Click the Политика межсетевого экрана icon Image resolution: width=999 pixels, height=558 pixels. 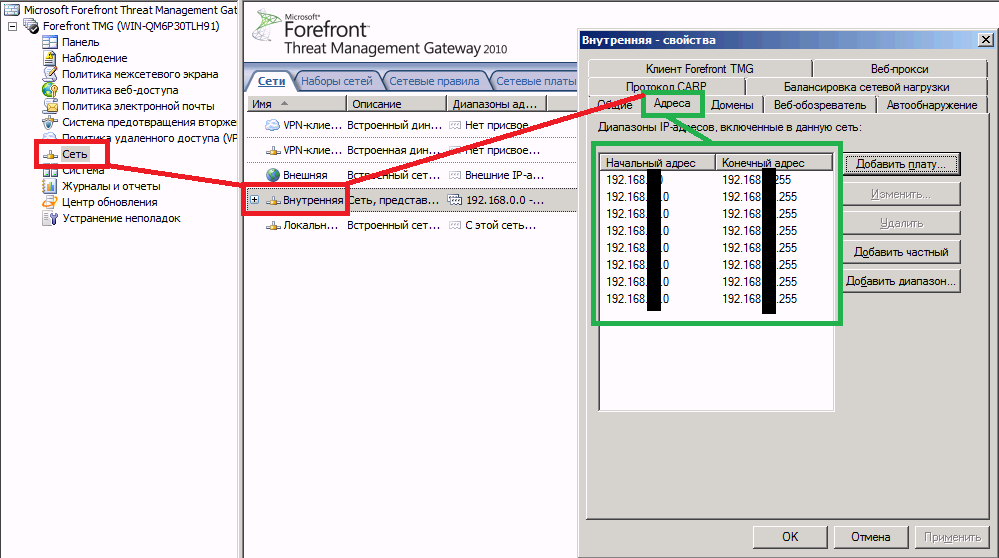point(50,74)
